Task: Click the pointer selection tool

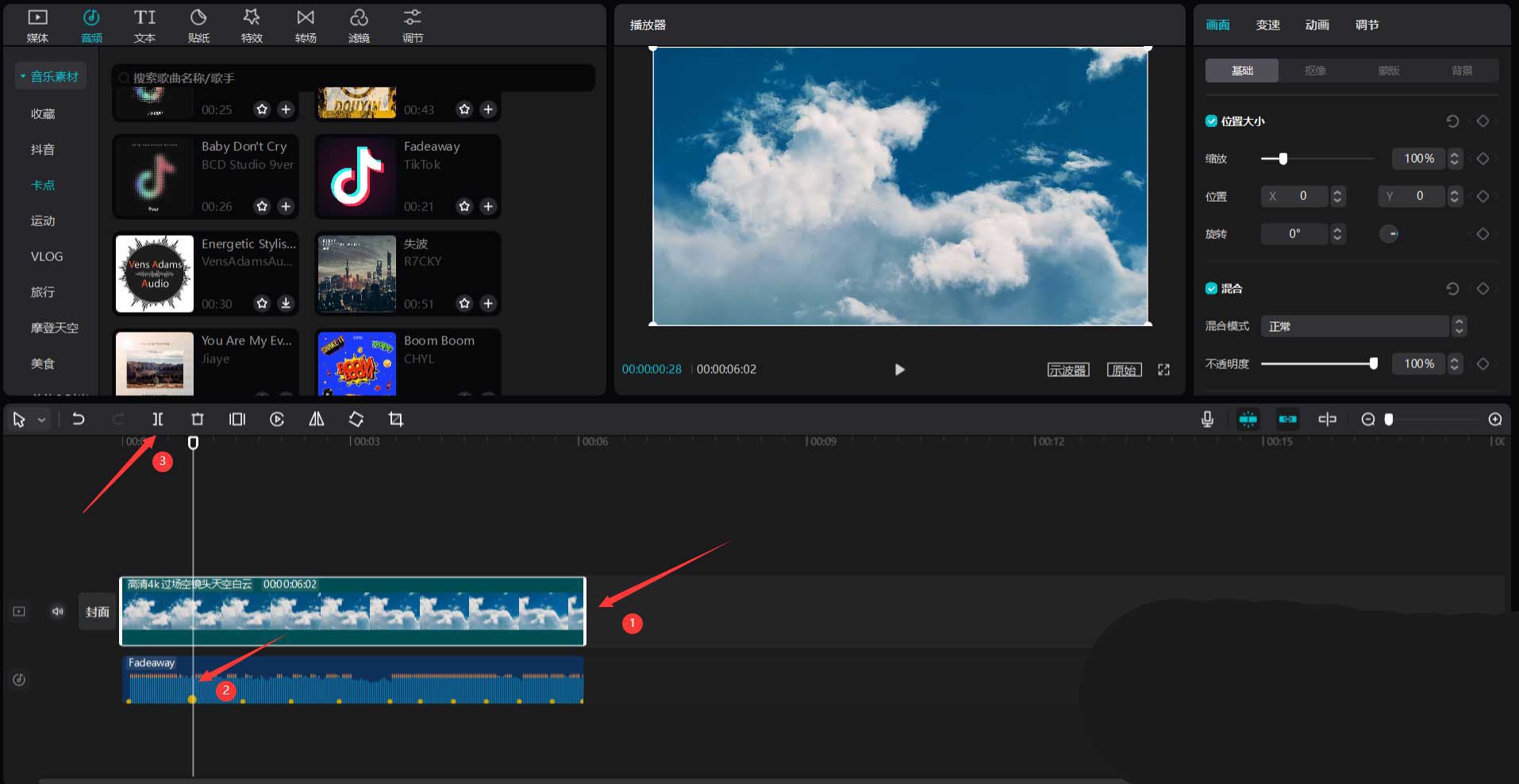Action: coord(19,419)
